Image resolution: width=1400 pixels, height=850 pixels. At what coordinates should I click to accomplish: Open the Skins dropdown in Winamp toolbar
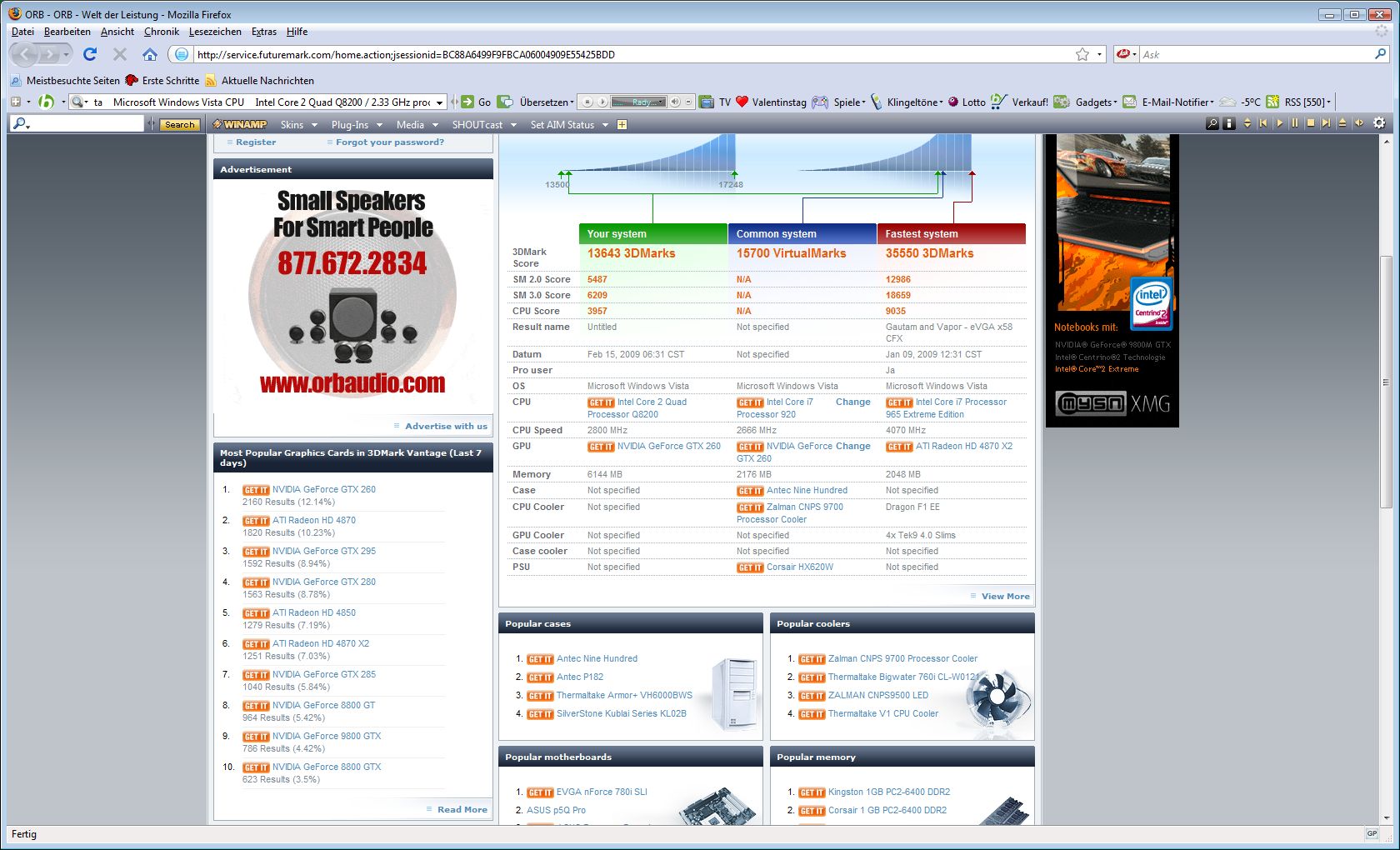pyautogui.click(x=298, y=124)
